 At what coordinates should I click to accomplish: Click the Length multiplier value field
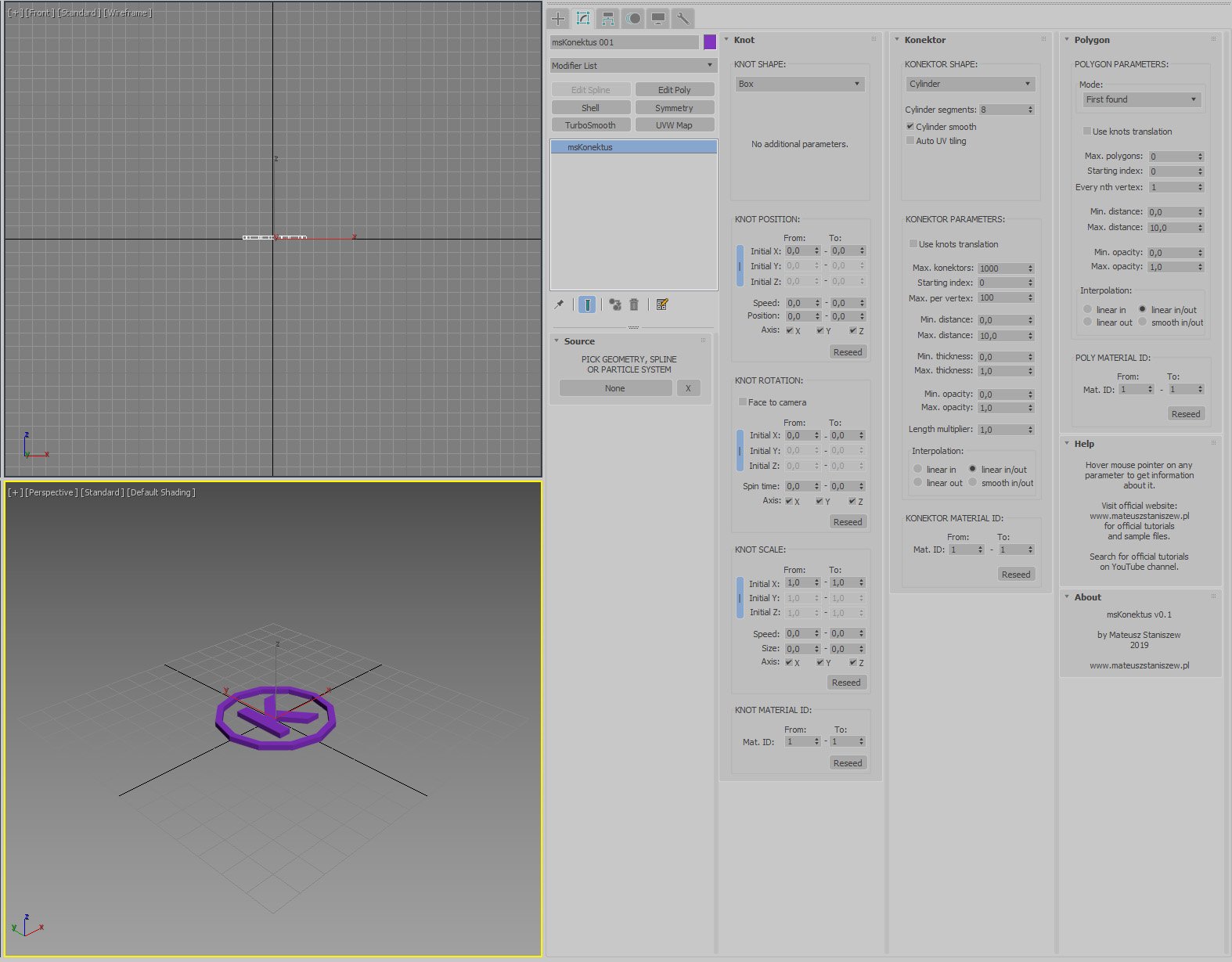[1002, 430]
